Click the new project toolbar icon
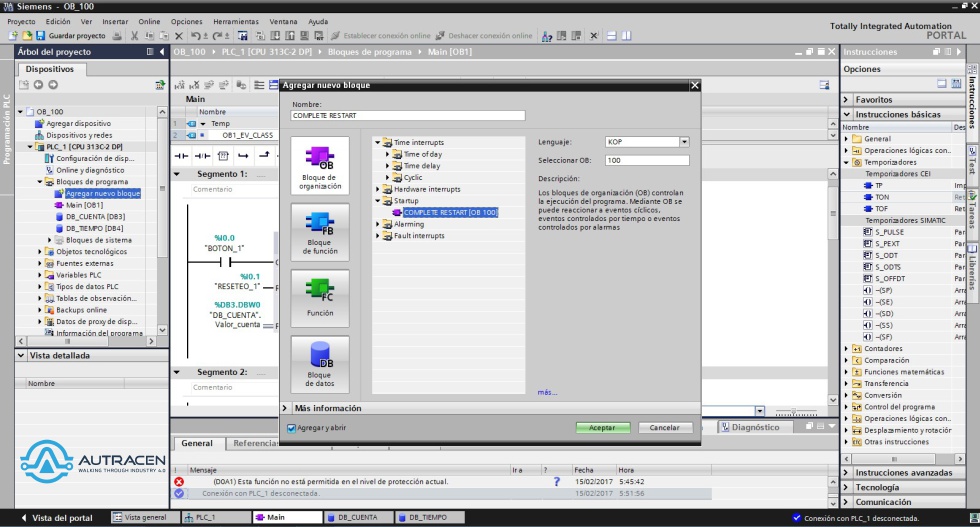The height and width of the screenshot is (527, 980). coord(12,36)
